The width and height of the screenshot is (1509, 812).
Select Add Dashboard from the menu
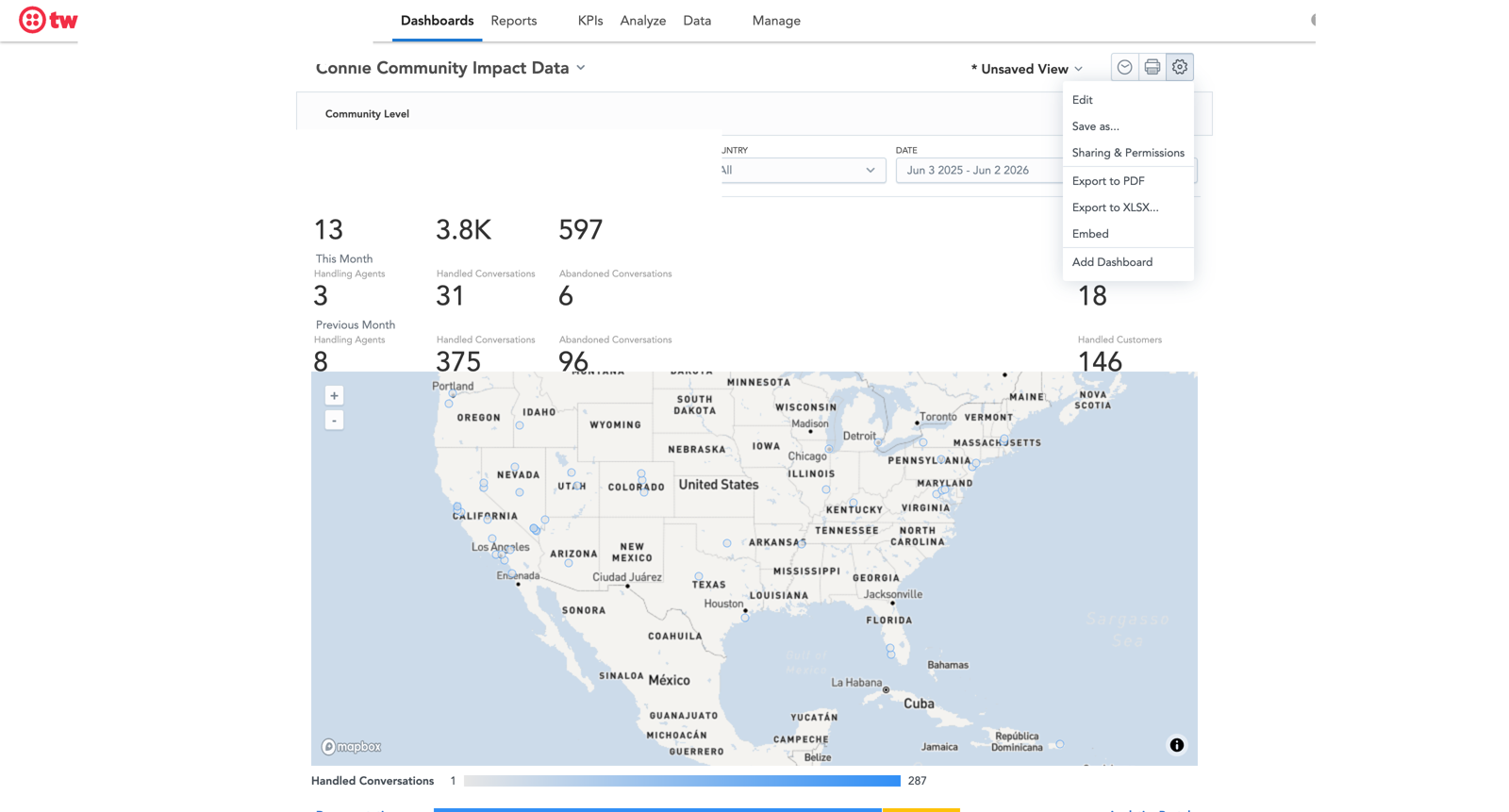point(1128,262)
